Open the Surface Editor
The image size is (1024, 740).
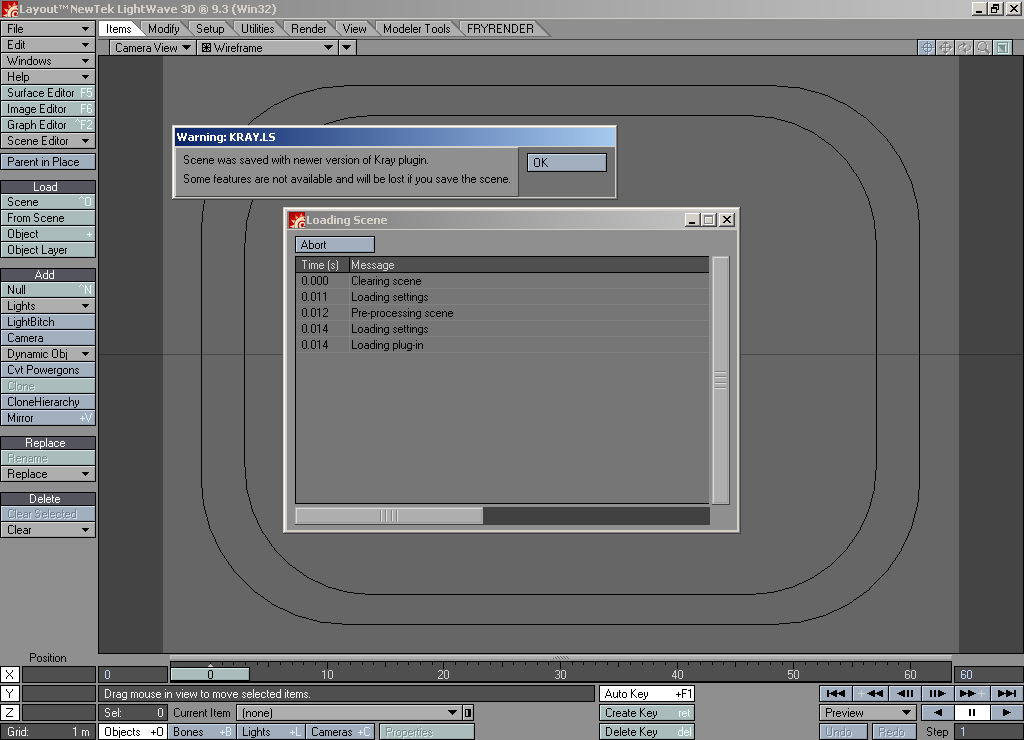click(48, 93)
